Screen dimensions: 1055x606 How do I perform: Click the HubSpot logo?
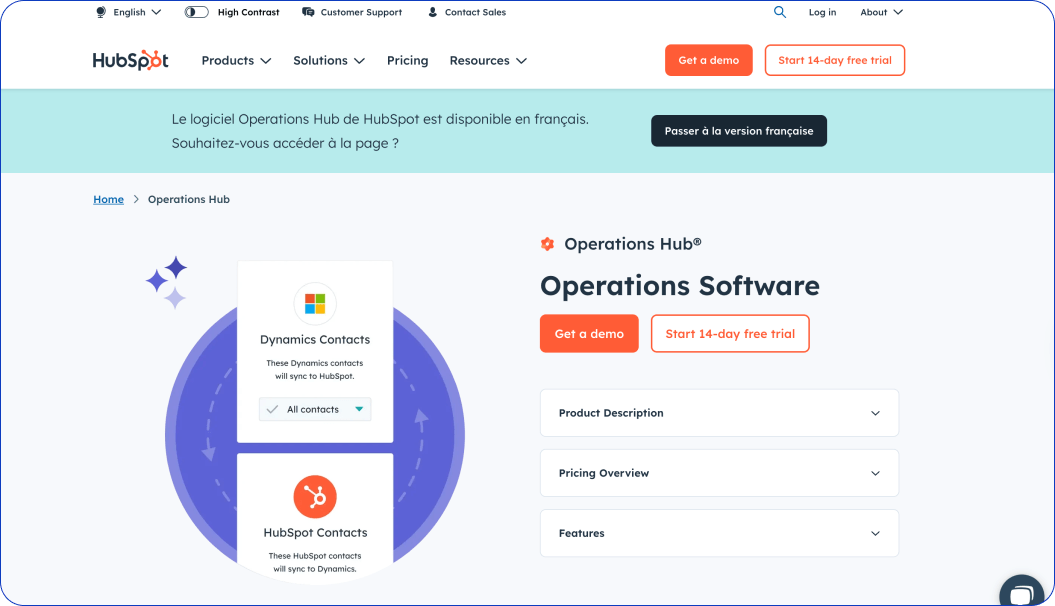pyautogui.click(x=131, y=60)
